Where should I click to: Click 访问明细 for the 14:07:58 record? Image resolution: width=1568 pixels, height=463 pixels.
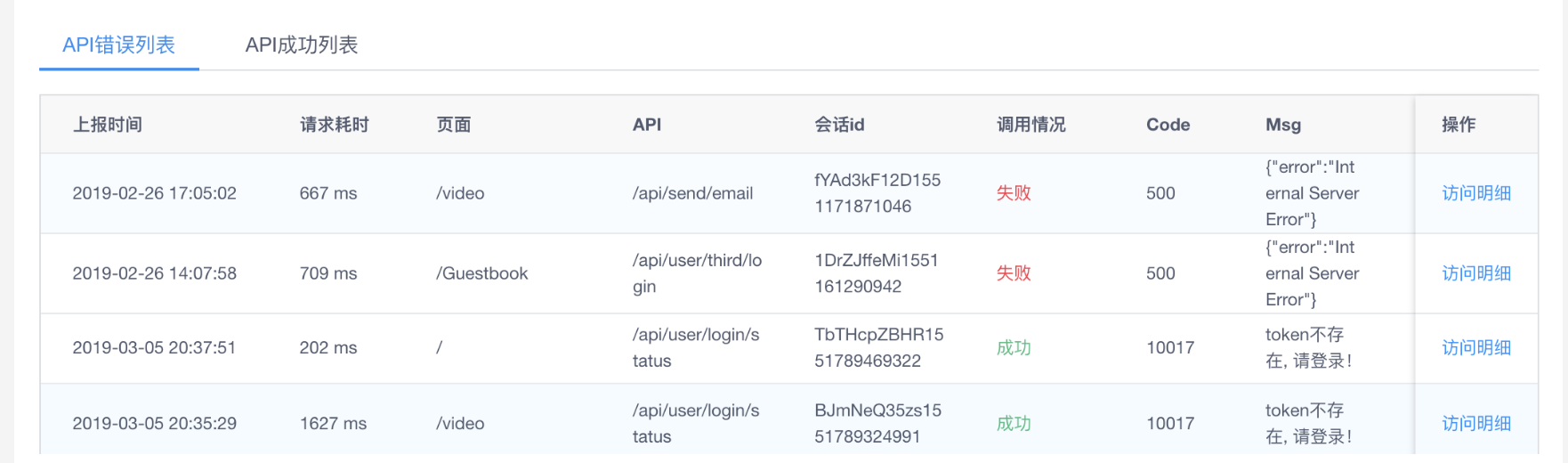tap(1475, 273)
